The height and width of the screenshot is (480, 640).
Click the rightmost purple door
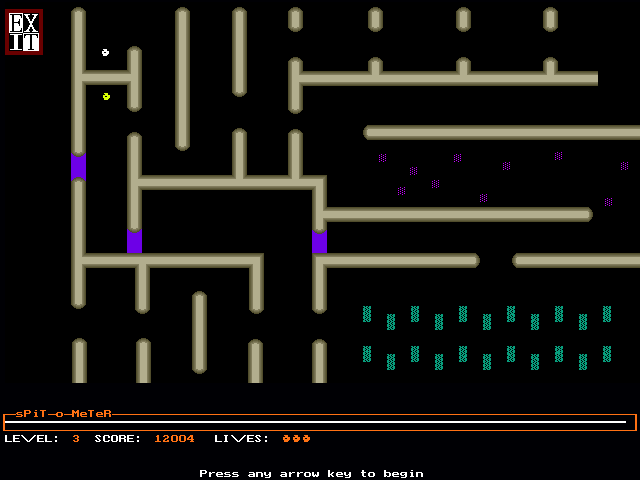coord(319,241)
